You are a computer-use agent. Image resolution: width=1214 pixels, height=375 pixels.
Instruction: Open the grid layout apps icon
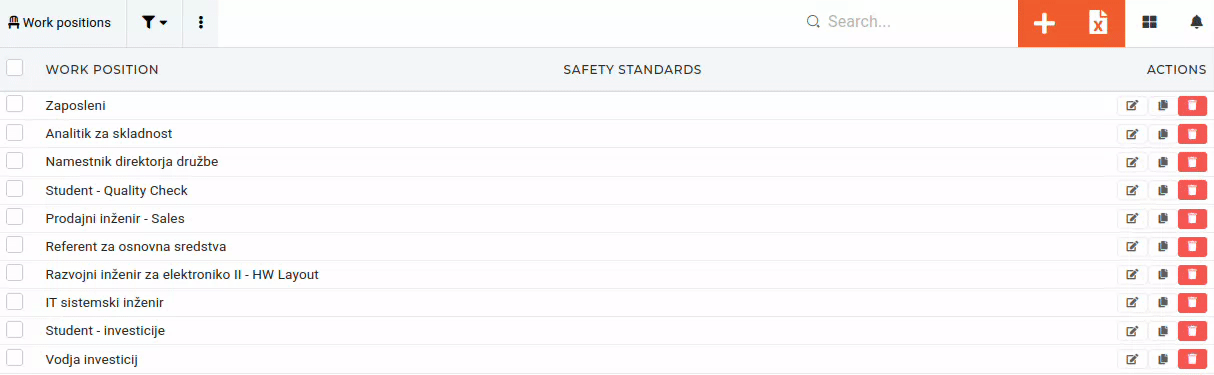pyautogui.click(x=1149, y=22)
